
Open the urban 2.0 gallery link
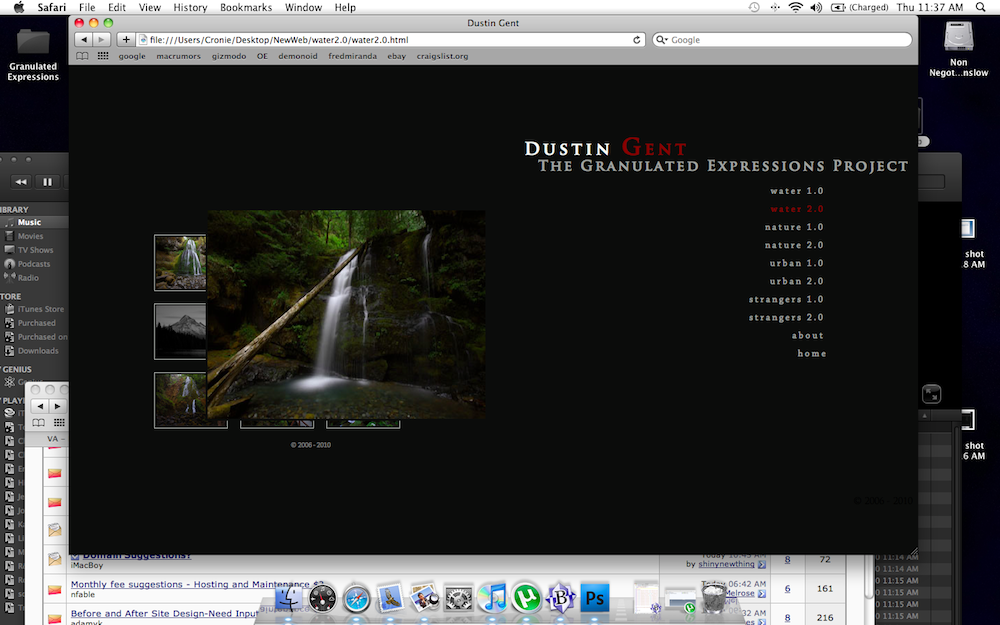(x=797, y=281)
